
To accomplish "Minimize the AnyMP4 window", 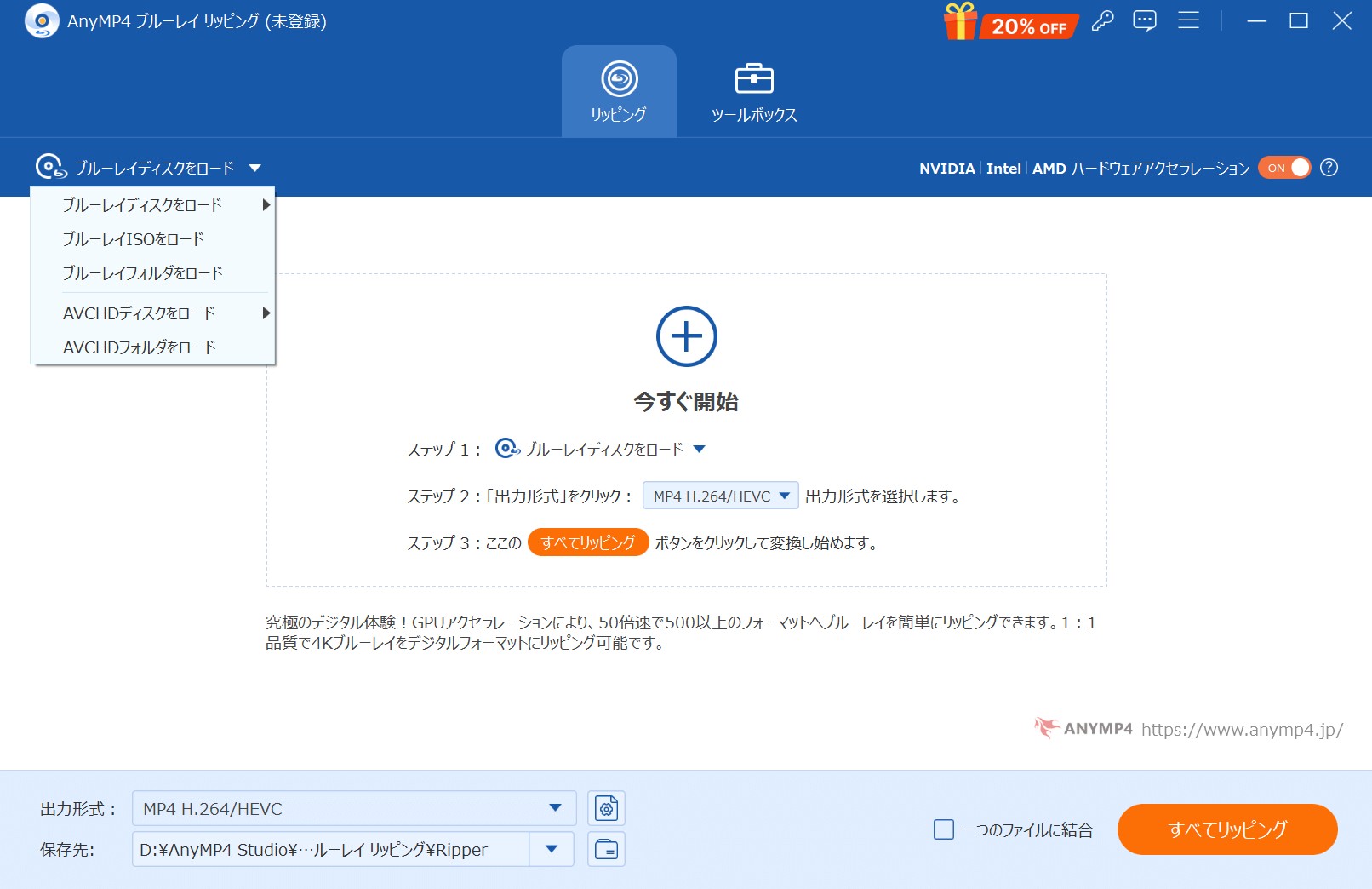I will point(1257,20).
